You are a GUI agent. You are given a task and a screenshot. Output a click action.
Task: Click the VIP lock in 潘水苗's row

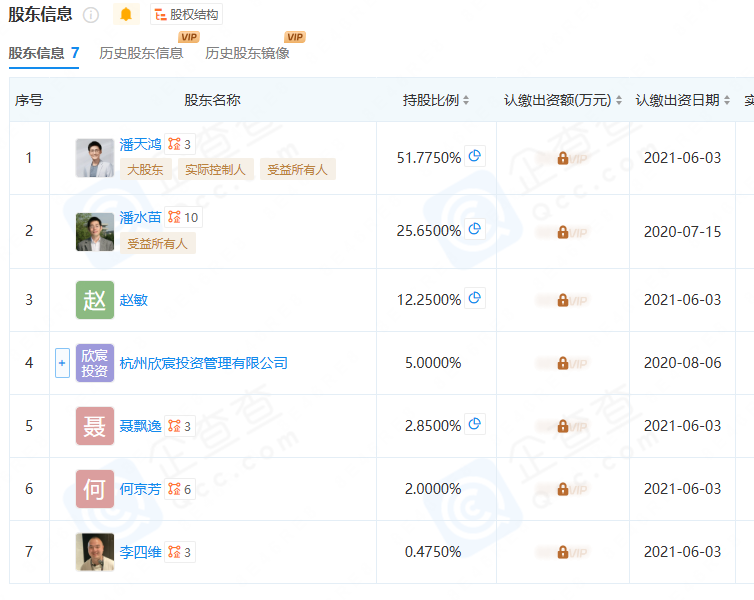tap(563, 232)
